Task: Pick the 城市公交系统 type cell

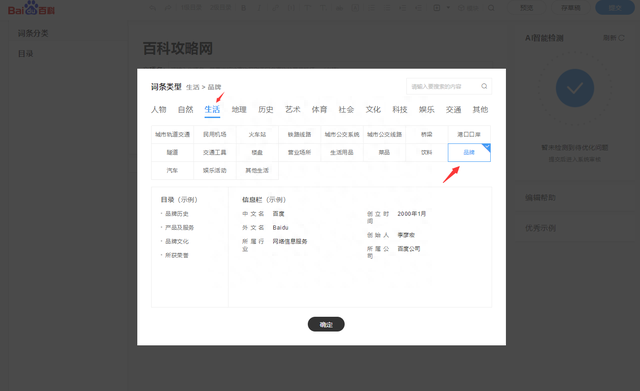Action: pos(342,134)
